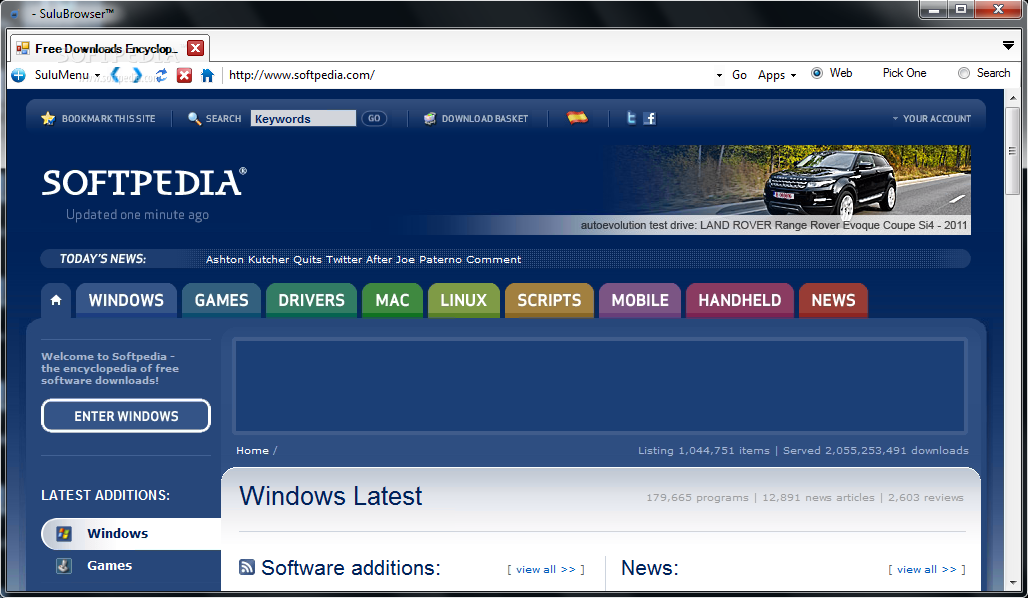Open the NEWS category tab
This screenshot has width=1028, height=598.
[833, 300]
